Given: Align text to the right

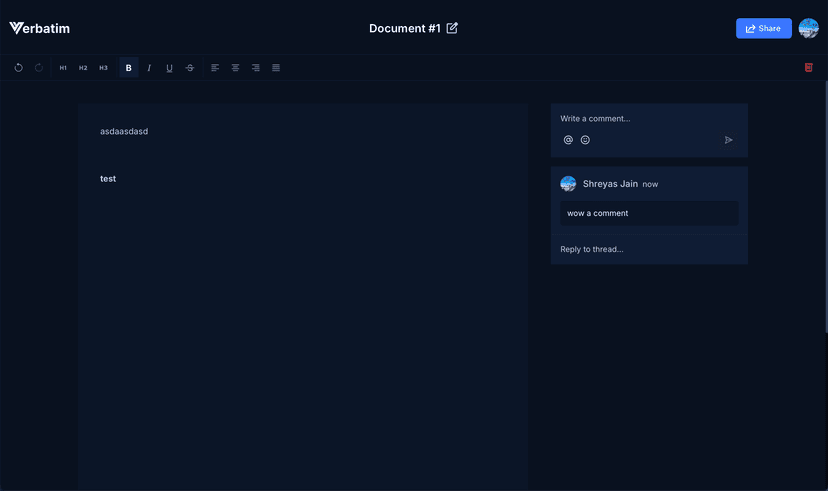Looking at the screenshot, I should coord(256,68).
